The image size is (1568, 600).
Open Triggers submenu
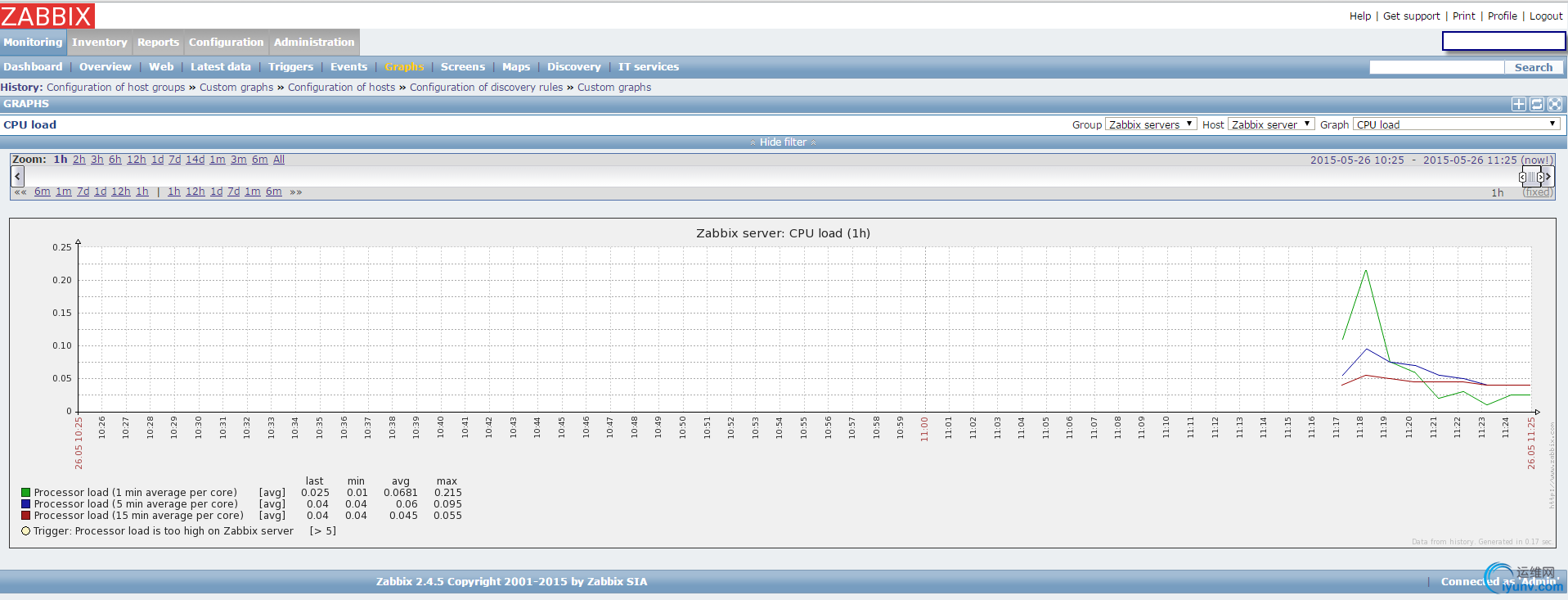[290, 67]
